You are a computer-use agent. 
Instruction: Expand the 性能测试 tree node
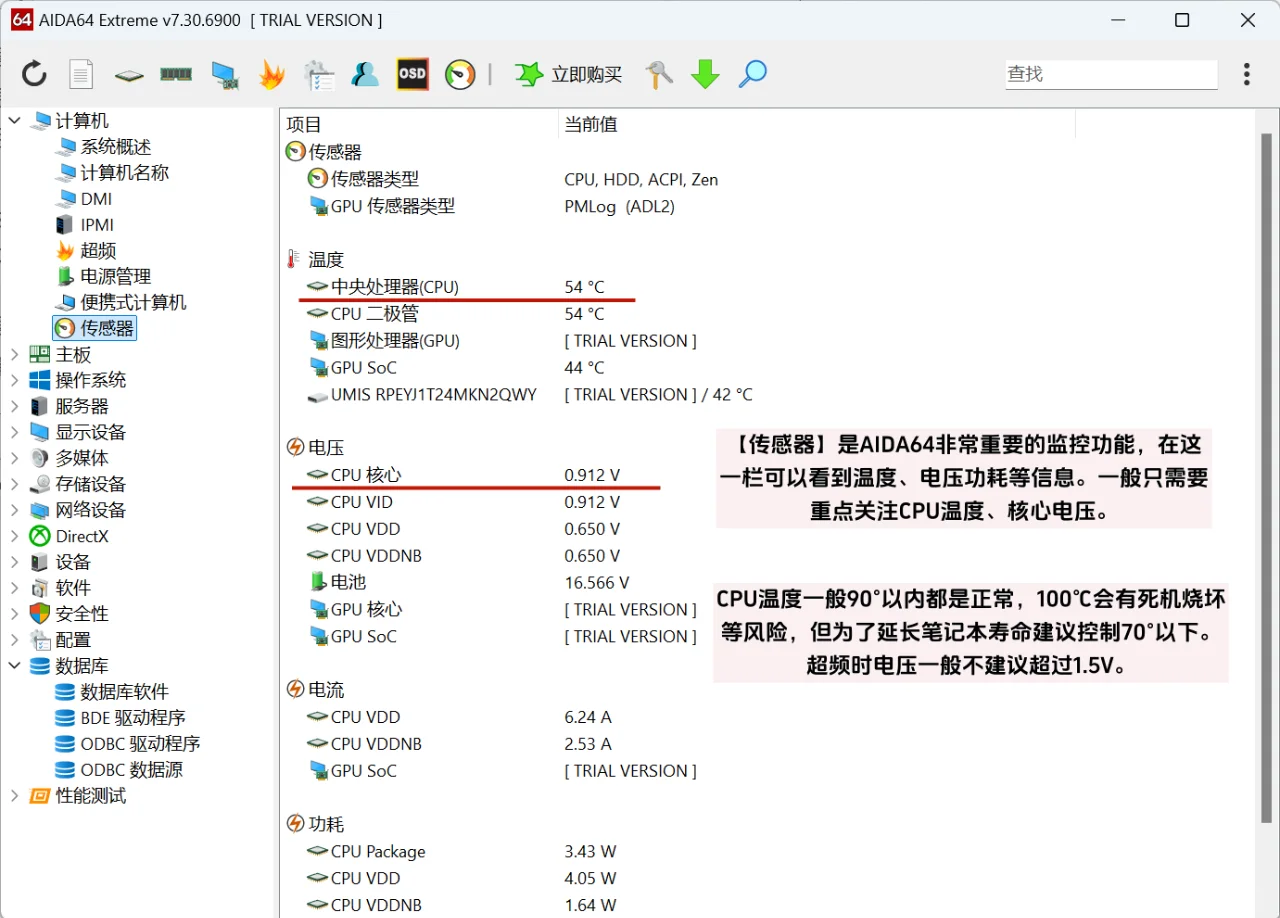[x=14, y=796]
